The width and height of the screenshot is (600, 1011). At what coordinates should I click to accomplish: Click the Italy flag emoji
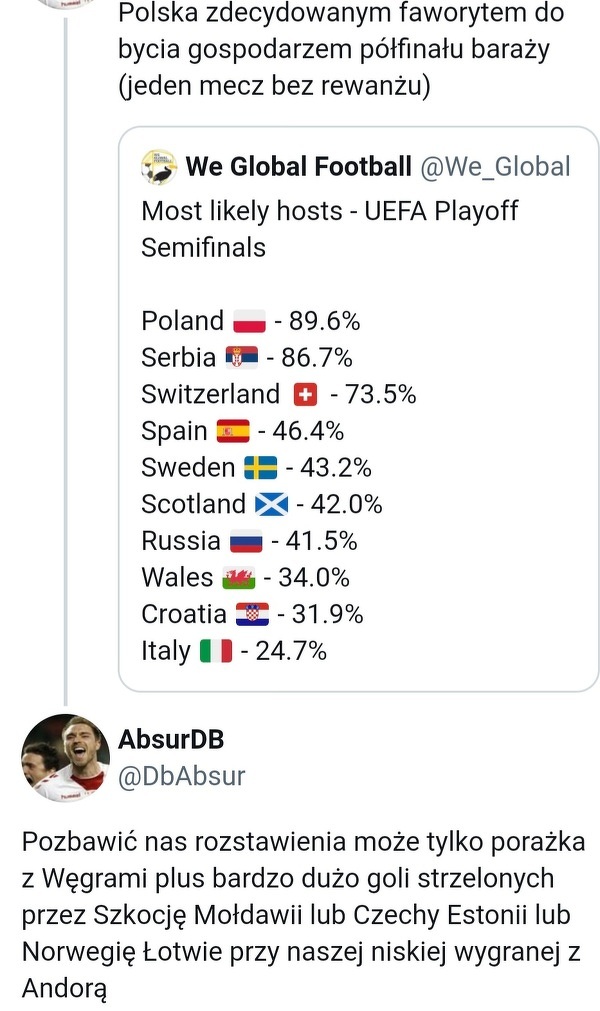[216, 651]
